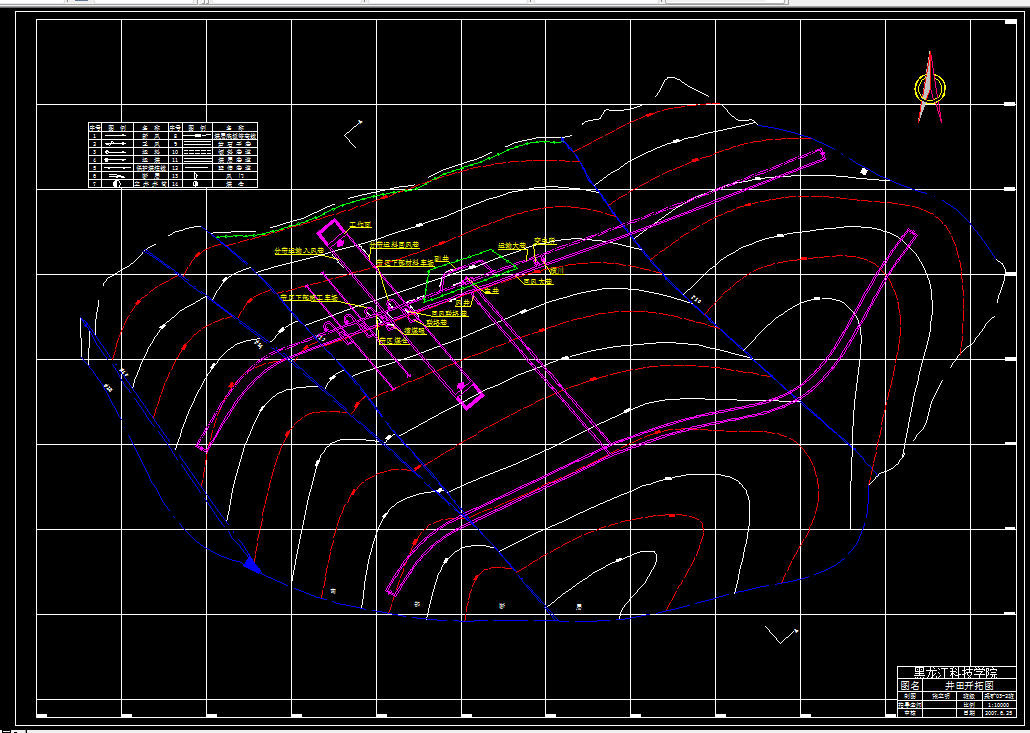
Task: Click the 风井 annotation
Action: coord(463,303)
